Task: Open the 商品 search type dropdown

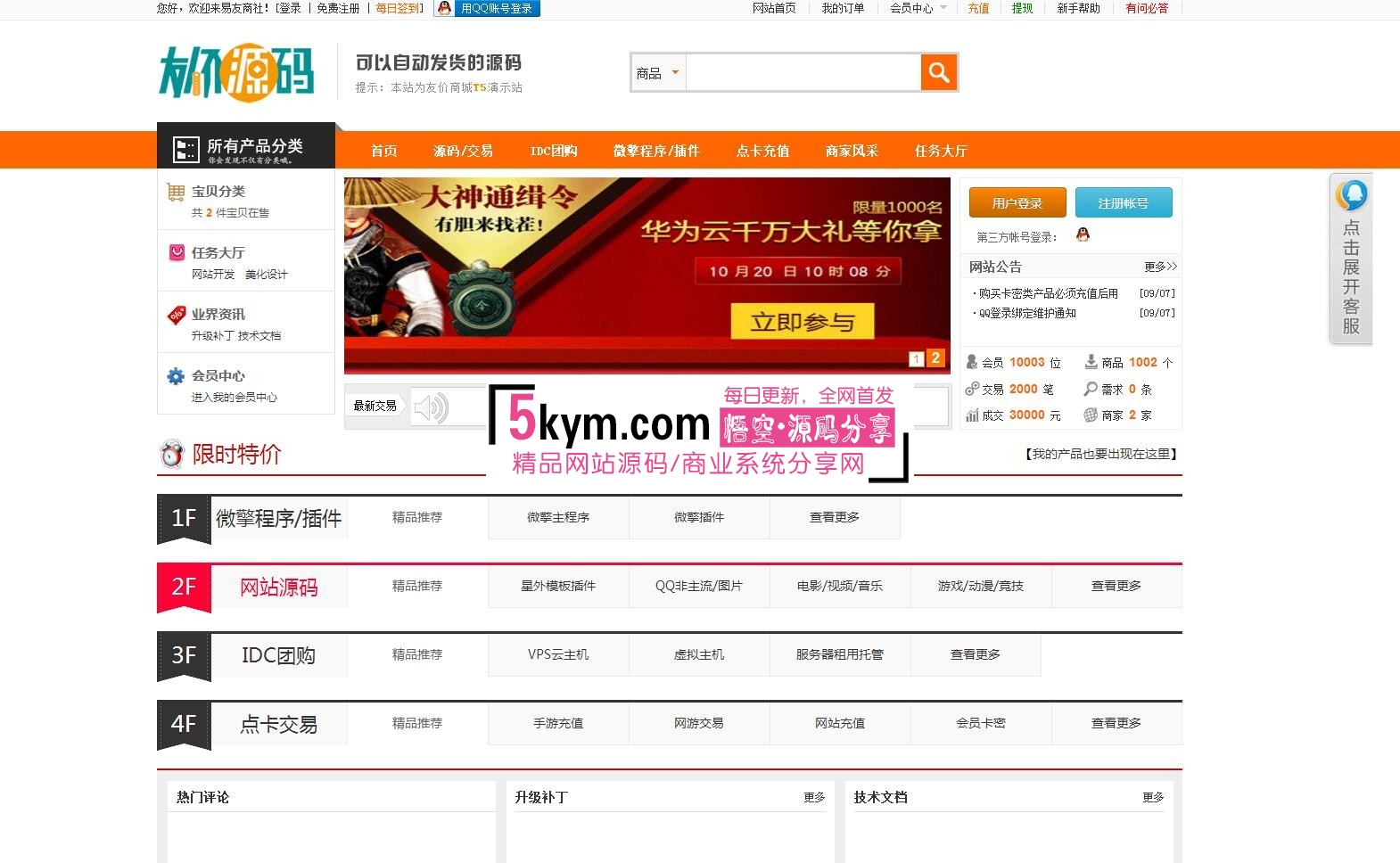Action: point(658,73)
